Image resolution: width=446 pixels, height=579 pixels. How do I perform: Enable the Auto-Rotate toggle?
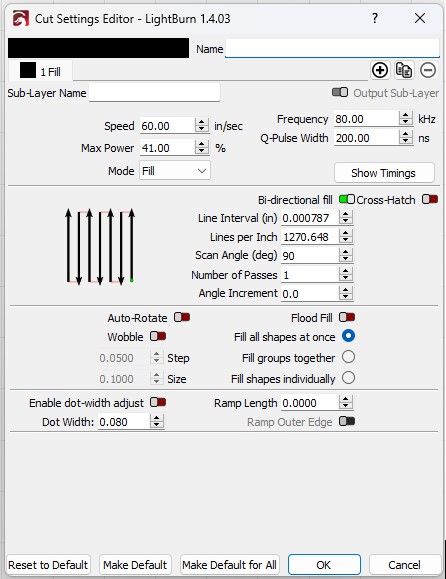point(182,317)
